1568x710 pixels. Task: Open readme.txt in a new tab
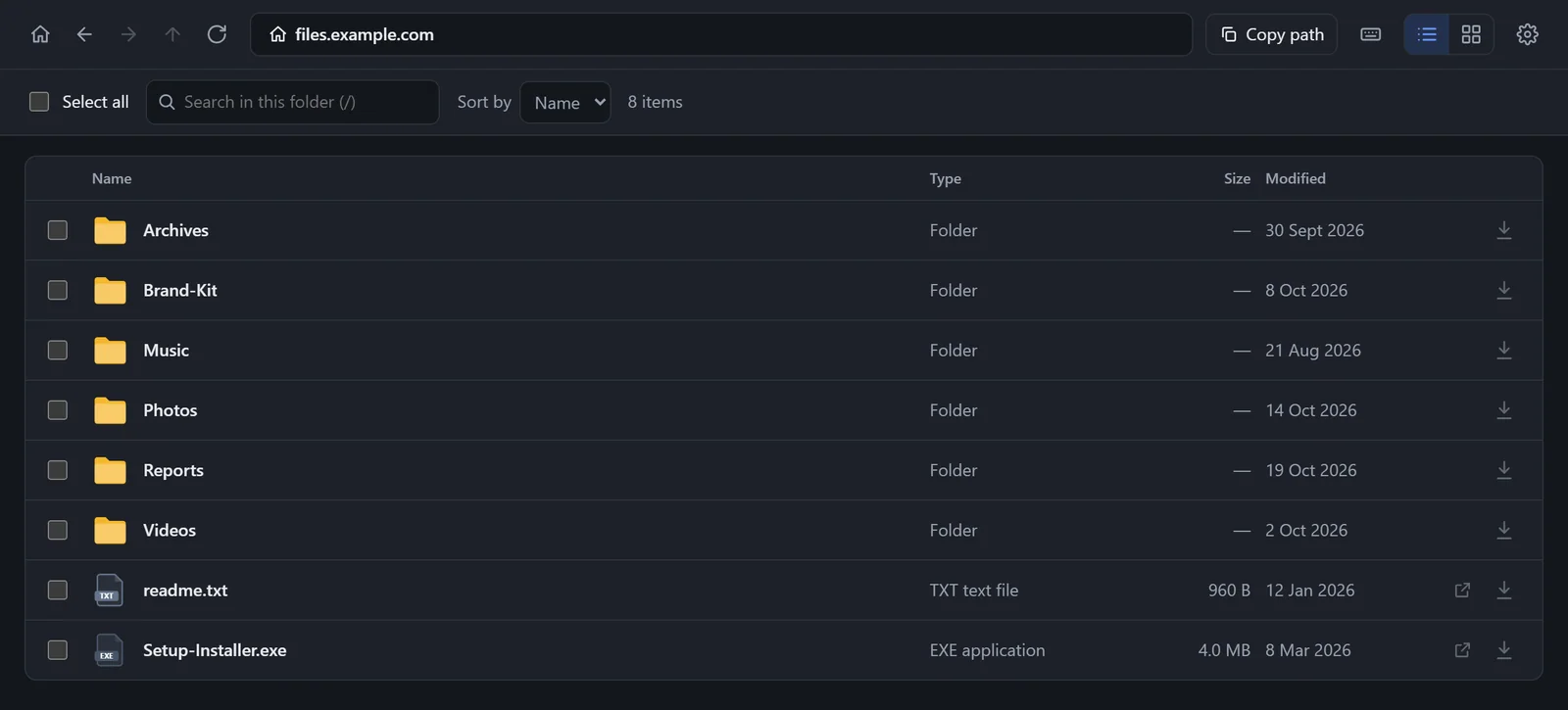1462,590
